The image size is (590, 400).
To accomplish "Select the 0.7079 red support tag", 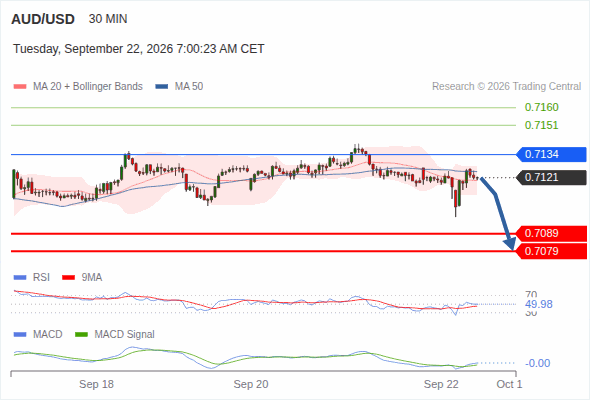I will [551, 251].
